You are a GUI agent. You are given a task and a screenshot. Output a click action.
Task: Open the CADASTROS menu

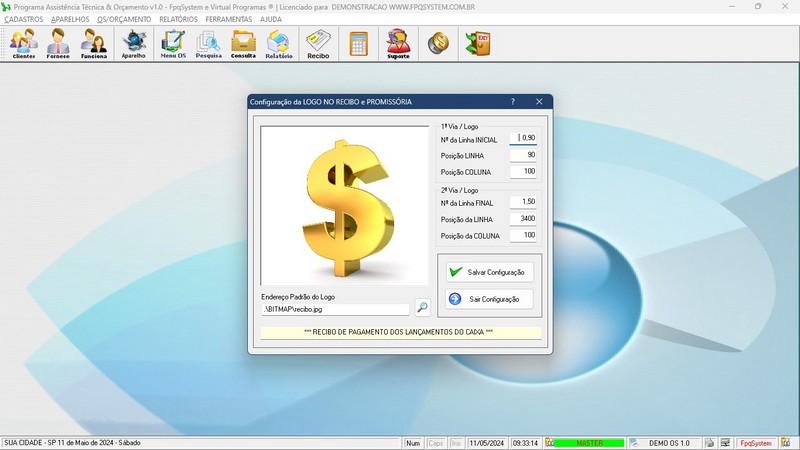(x=24, y=19)
